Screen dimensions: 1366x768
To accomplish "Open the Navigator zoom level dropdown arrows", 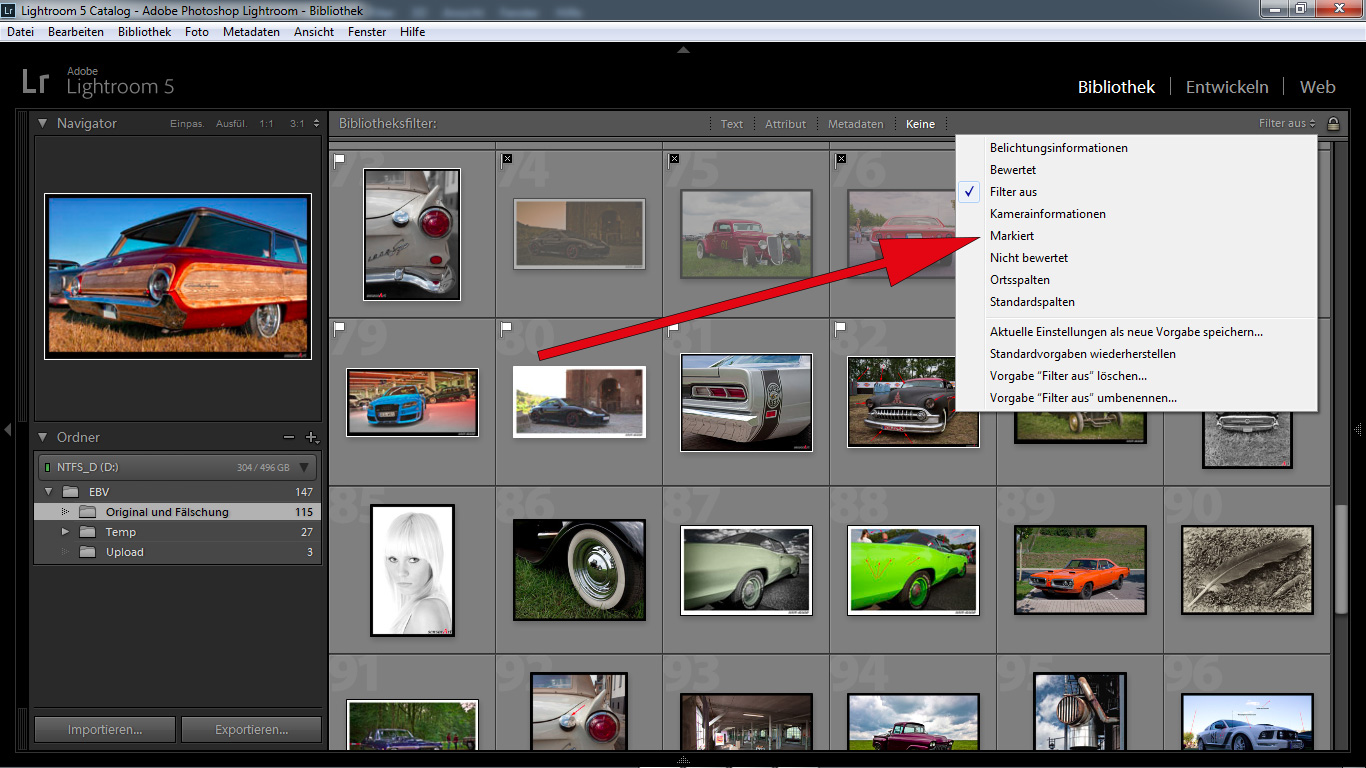I will 316,124.
